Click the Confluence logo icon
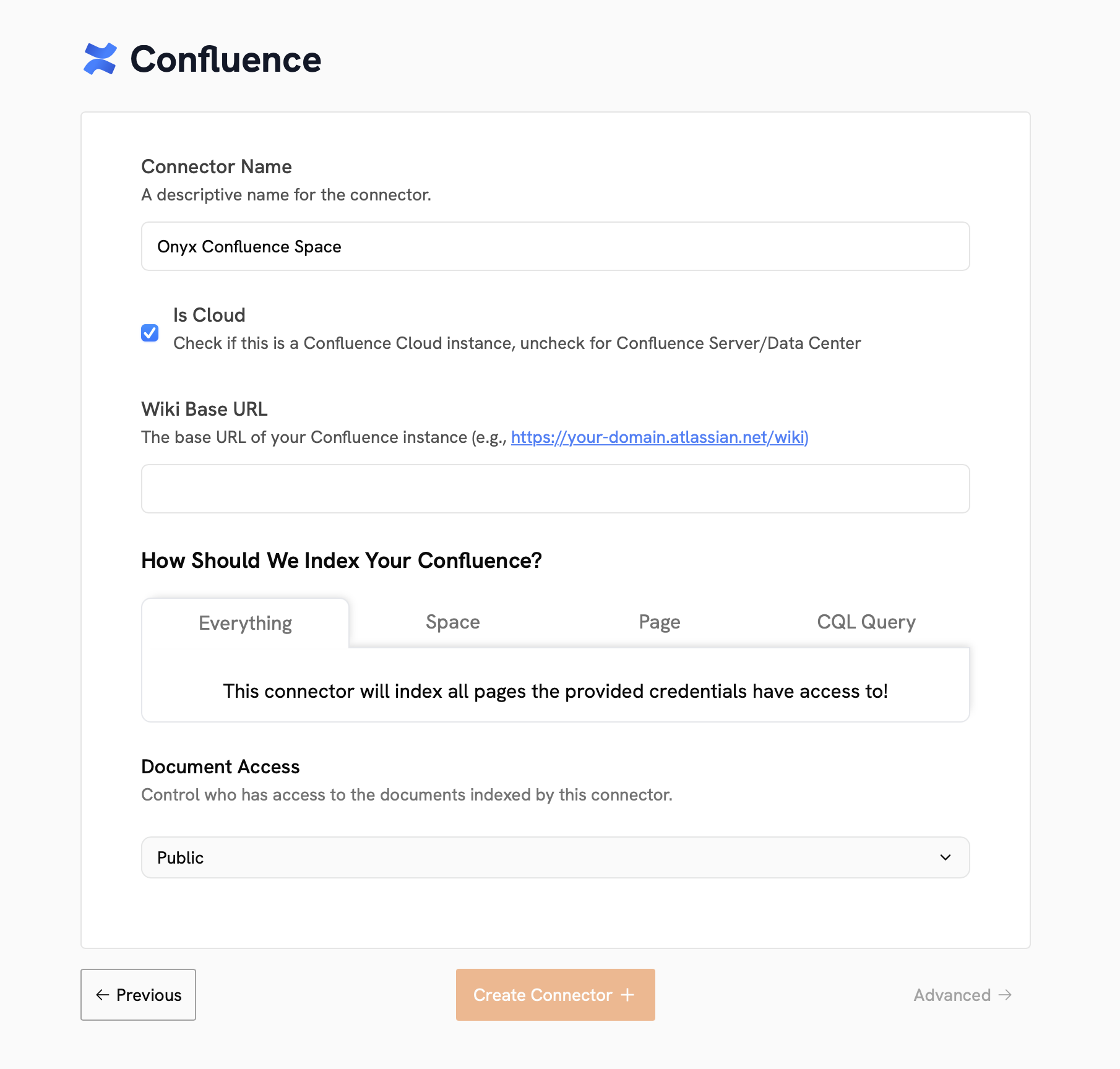 point(100,59)
